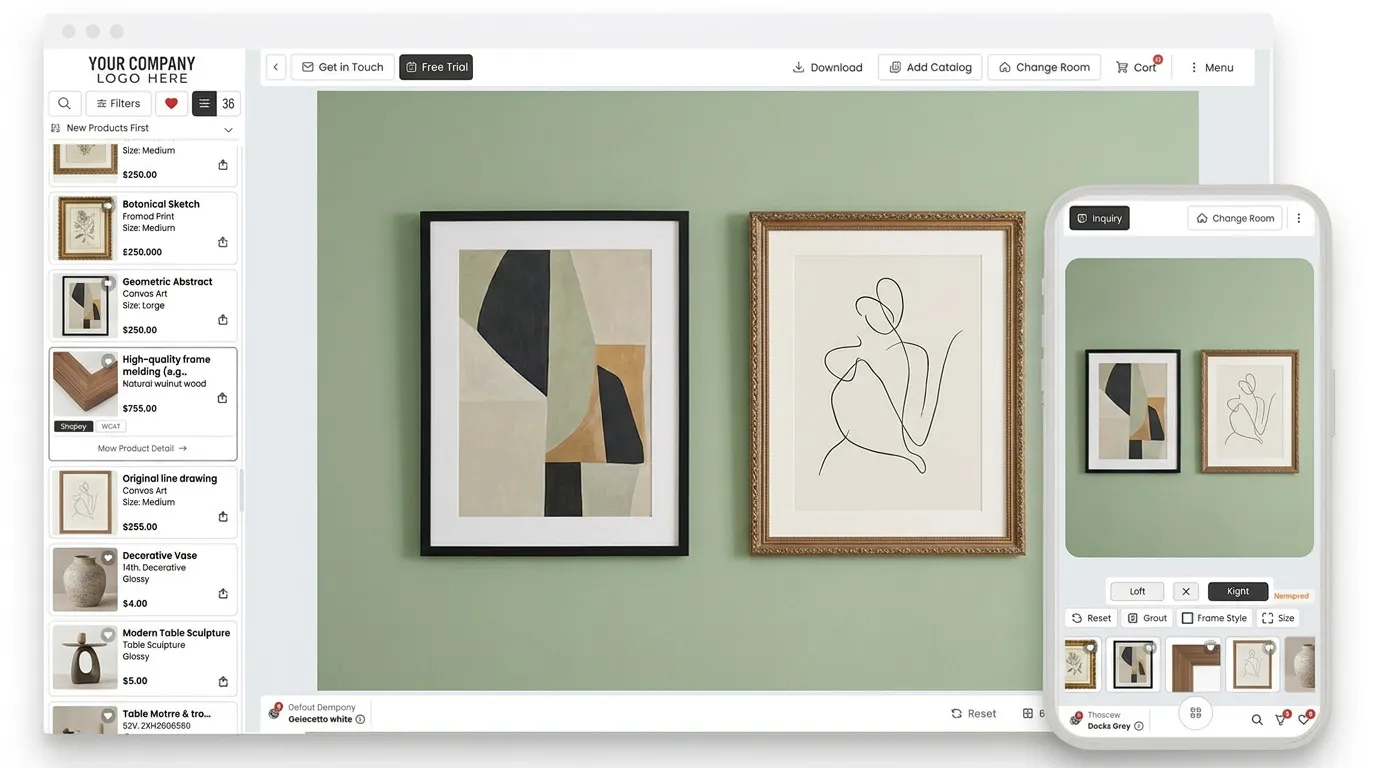
Task: Download the room visualization
Action: (x=827, y=67)
